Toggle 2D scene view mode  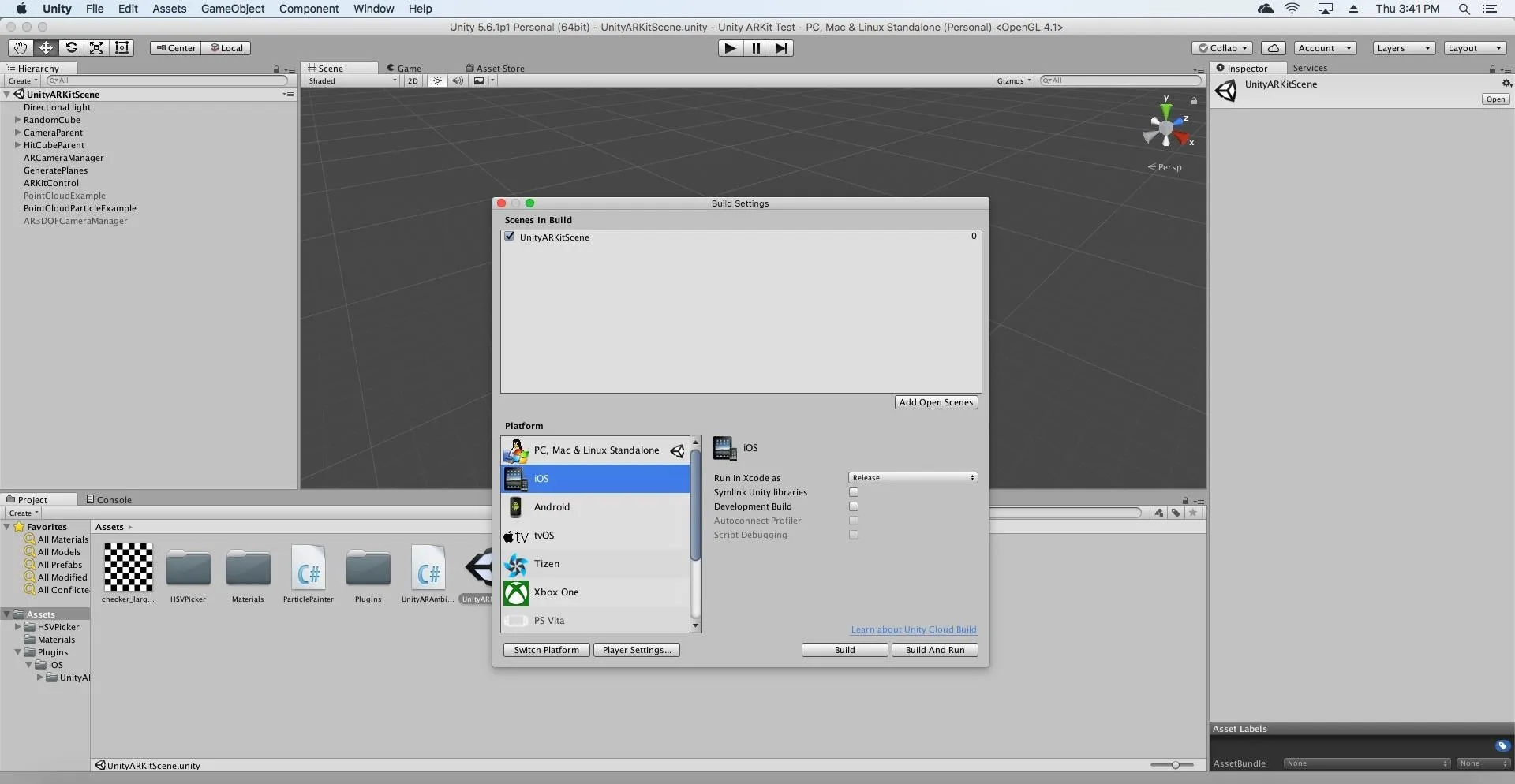tap(413, 80)
